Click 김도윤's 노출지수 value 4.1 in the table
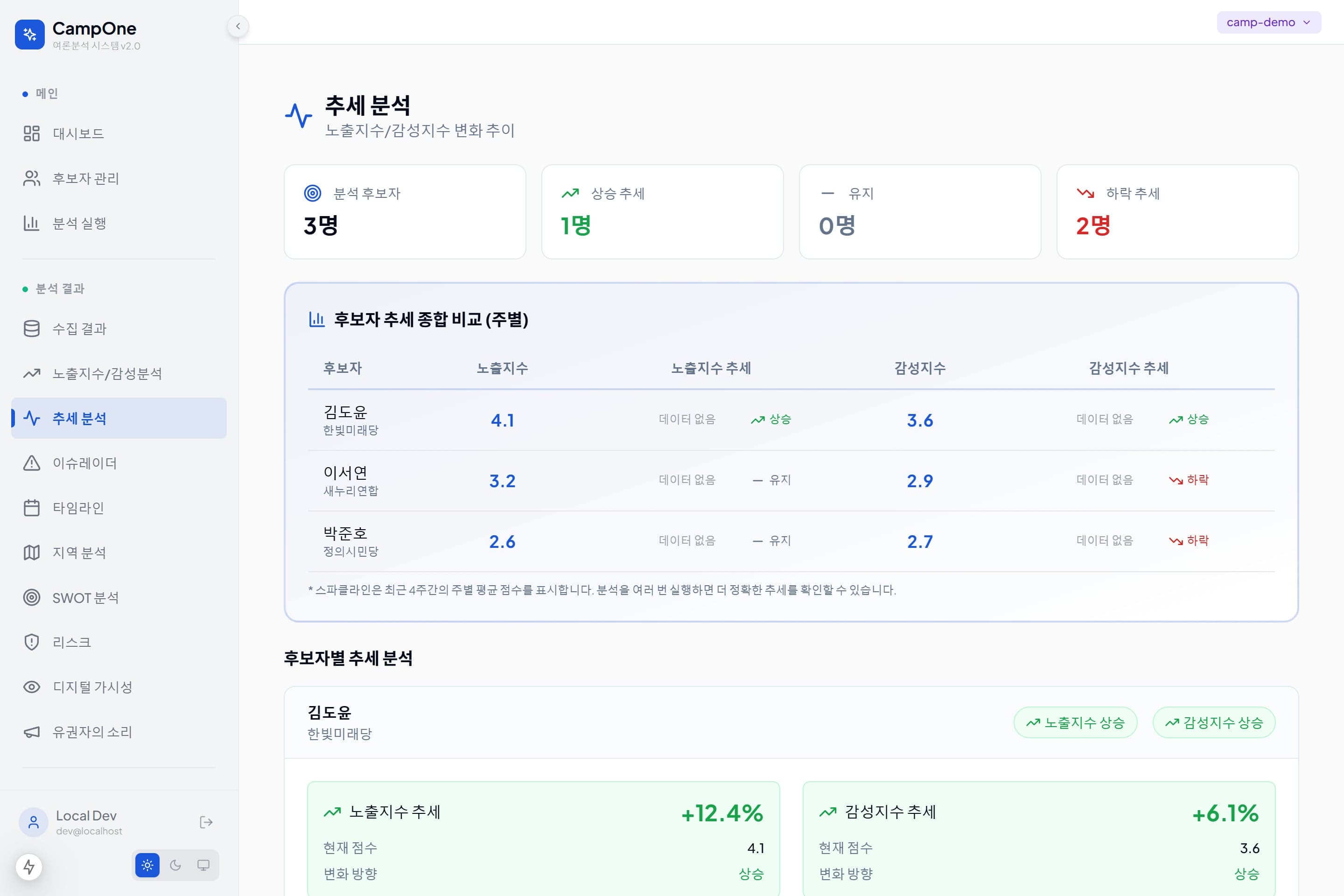1344x896 pixels. tap(502, 420)
